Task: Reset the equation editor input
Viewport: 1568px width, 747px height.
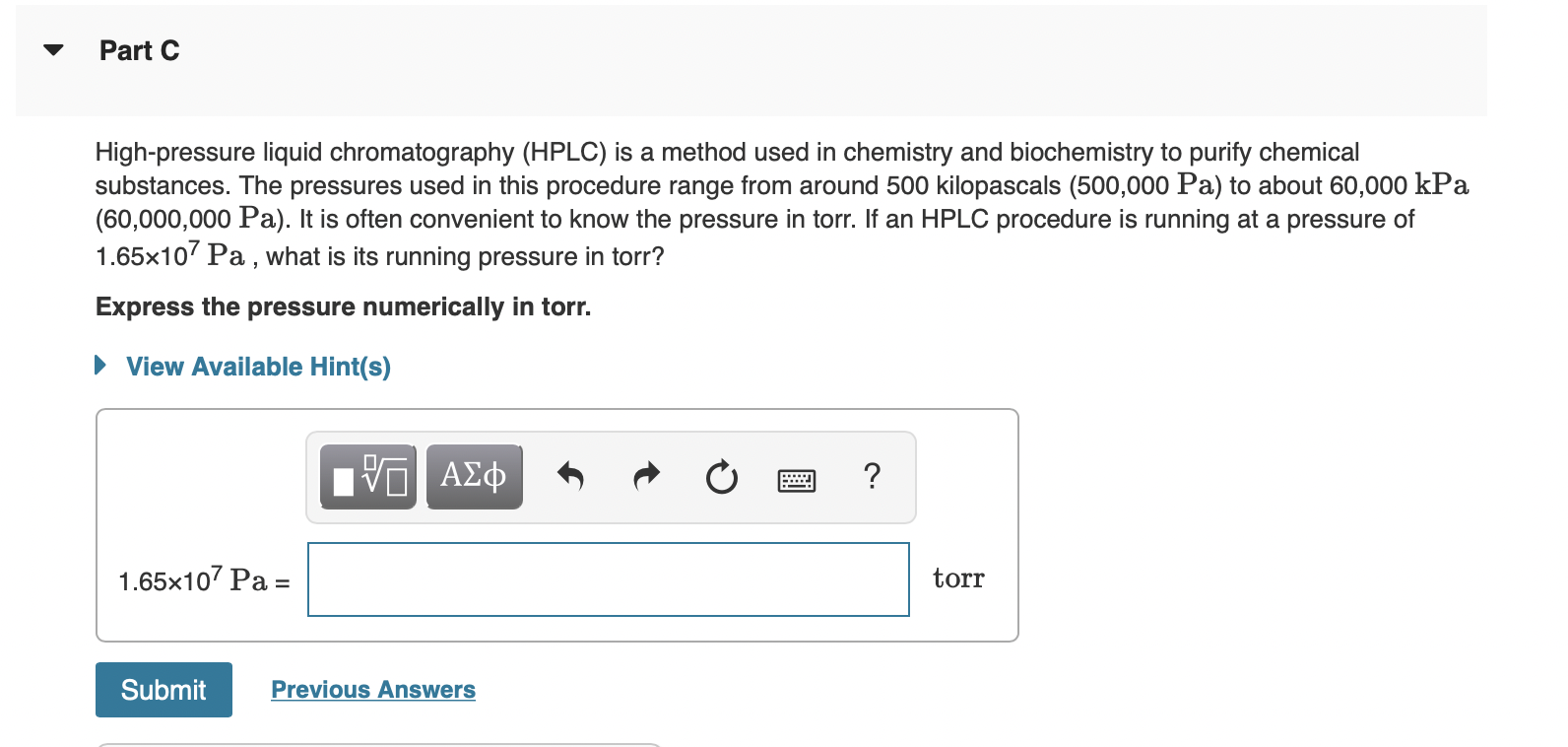Action: point(720,477)
